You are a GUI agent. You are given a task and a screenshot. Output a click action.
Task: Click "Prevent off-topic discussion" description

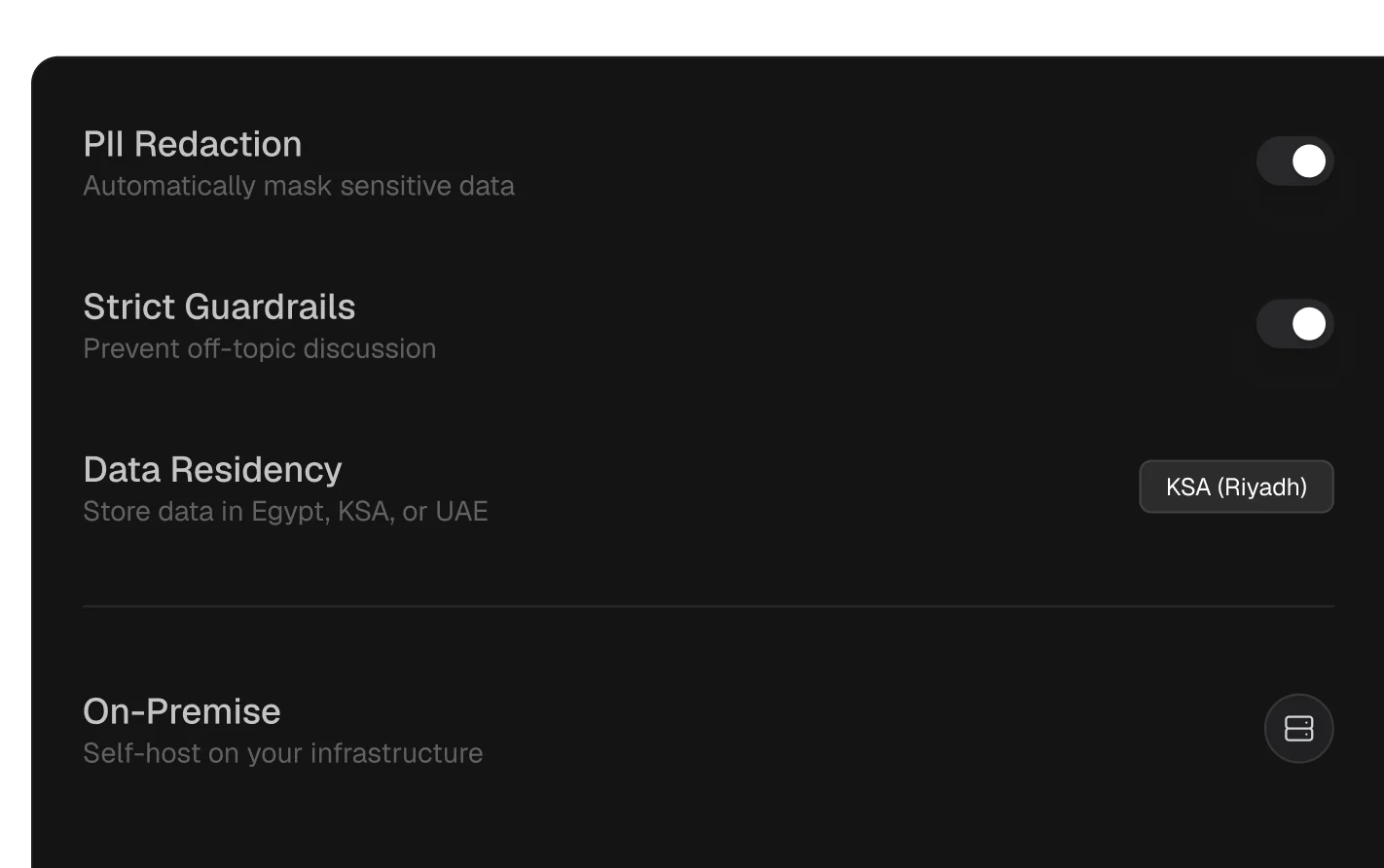point(260,348)
